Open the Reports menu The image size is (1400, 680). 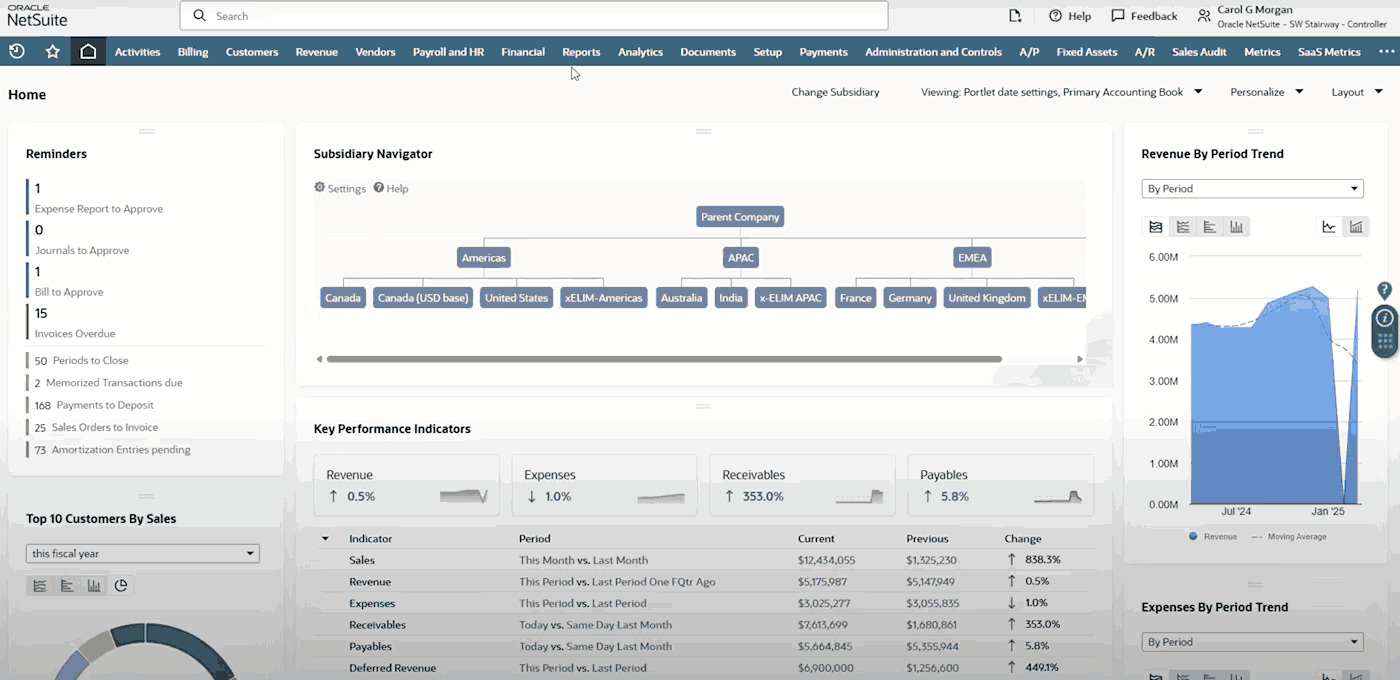(581, 52)
